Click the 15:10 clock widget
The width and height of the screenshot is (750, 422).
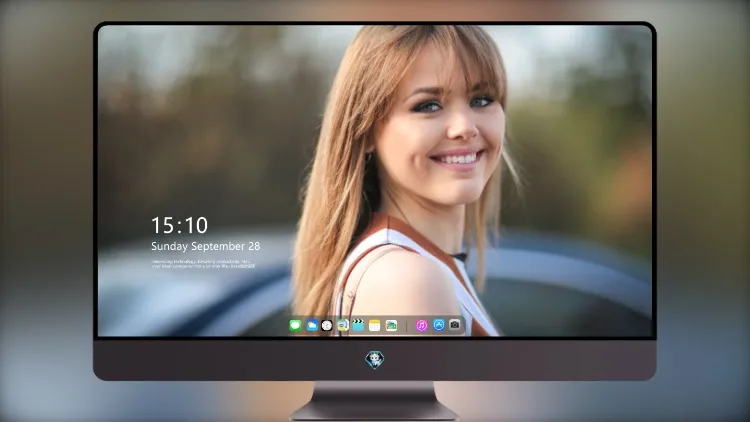(x=180, y=225)
